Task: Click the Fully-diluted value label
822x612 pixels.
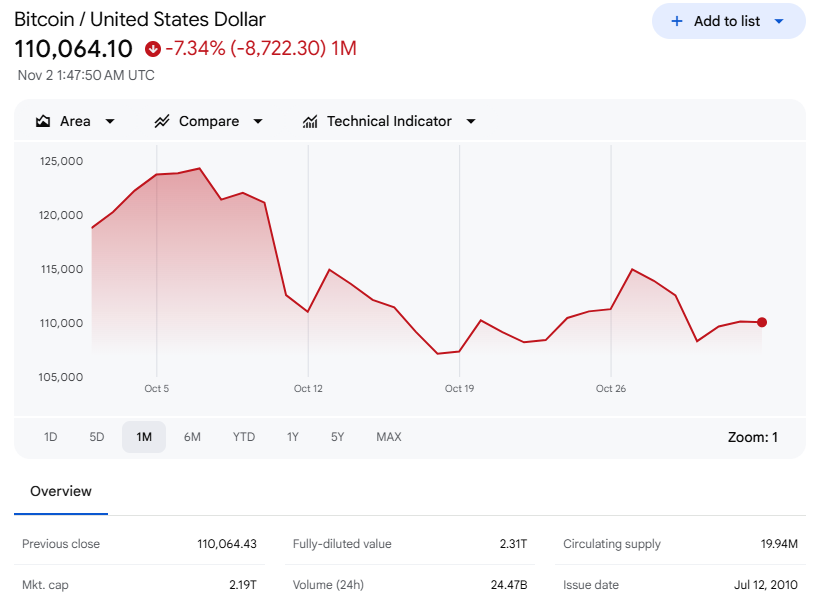Action: [x=342, y=544]
